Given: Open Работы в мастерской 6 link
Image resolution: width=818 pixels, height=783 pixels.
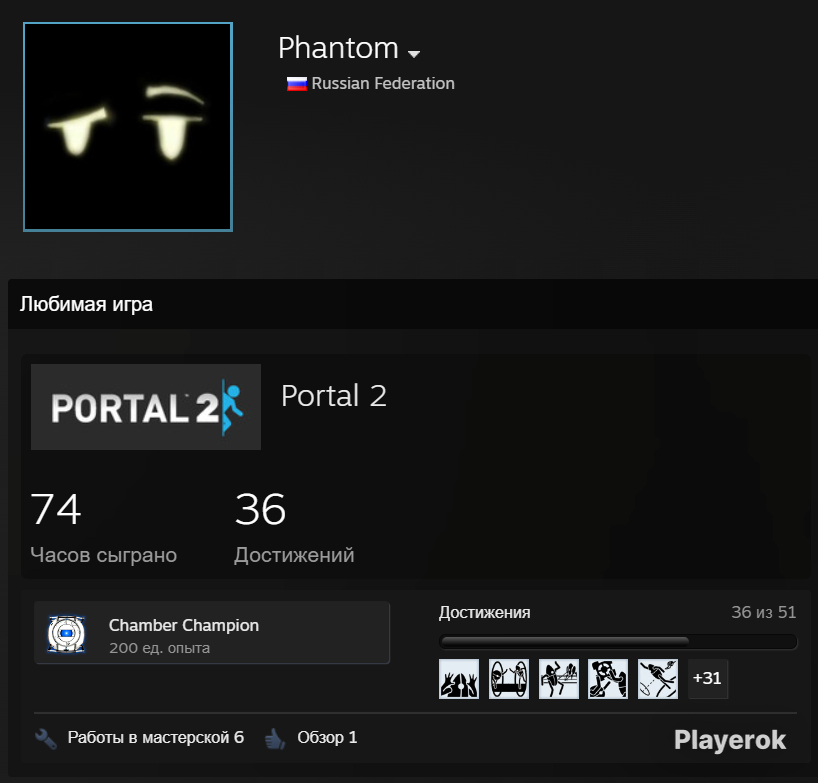Looking at the screenshot, I should (155, 738).
